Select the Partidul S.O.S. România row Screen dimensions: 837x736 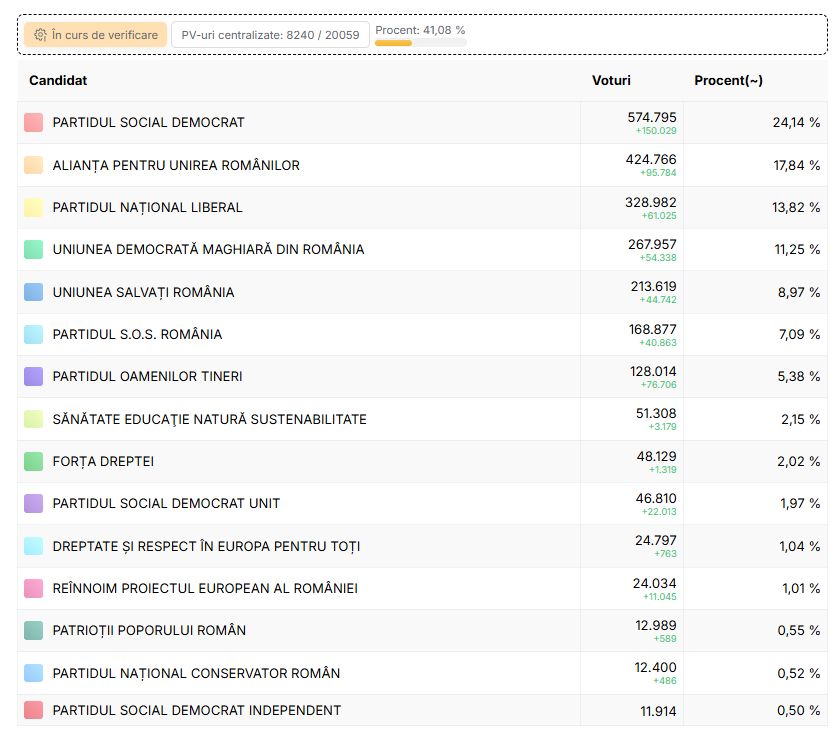(x=137, y=334)
